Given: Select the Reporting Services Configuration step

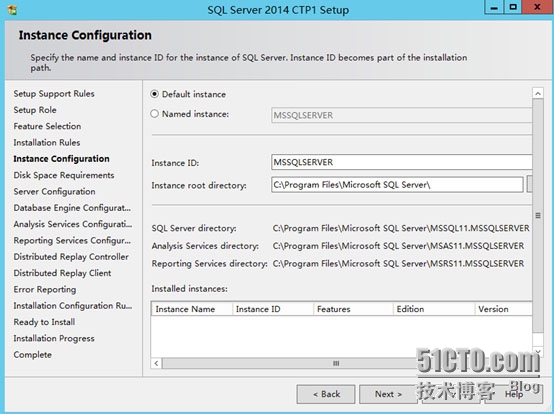Looking at the screenshot, I should click(72, 240).
